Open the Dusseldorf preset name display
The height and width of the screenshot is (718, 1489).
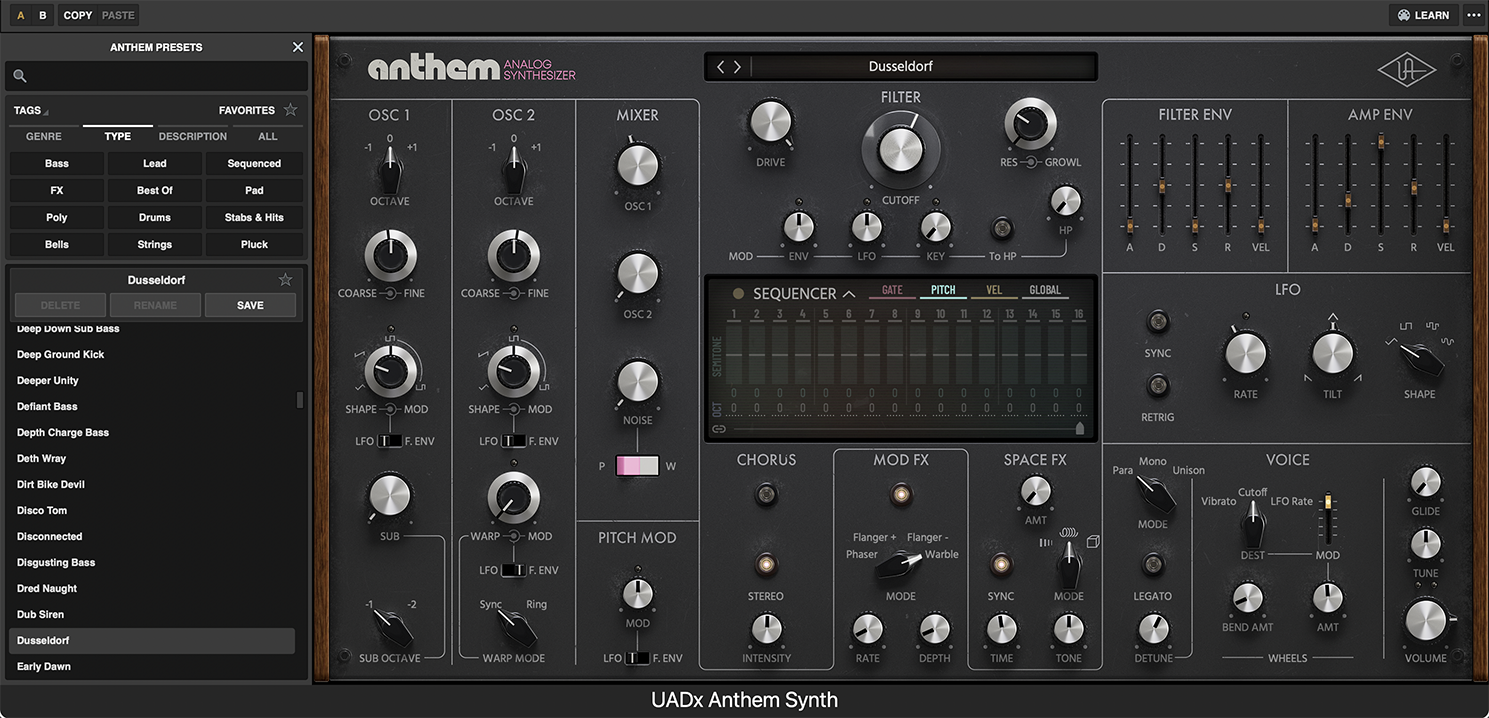pyautogui.click(x=900, y=67)
